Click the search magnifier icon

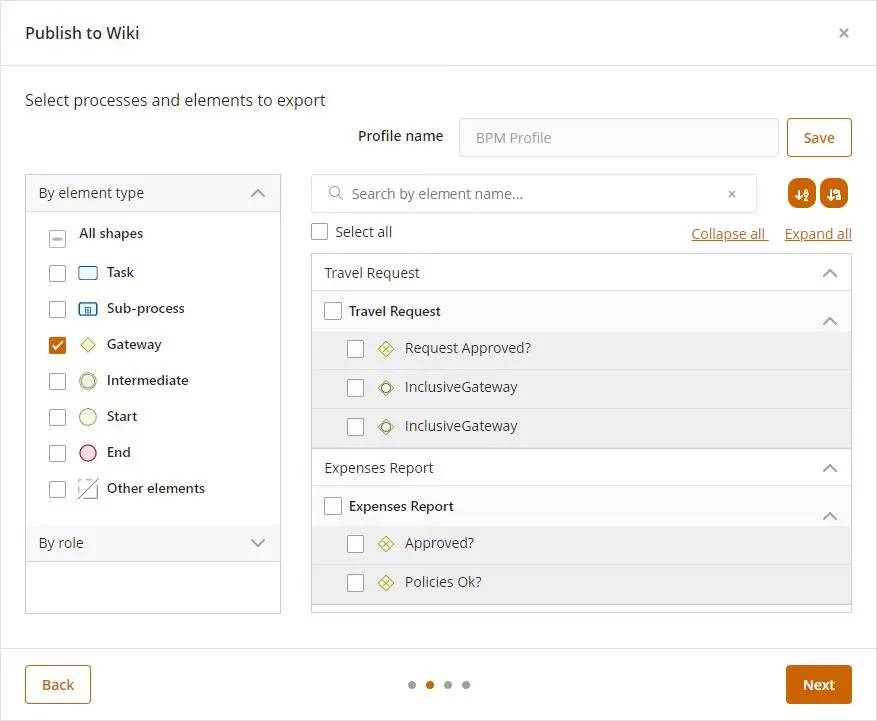336,194
